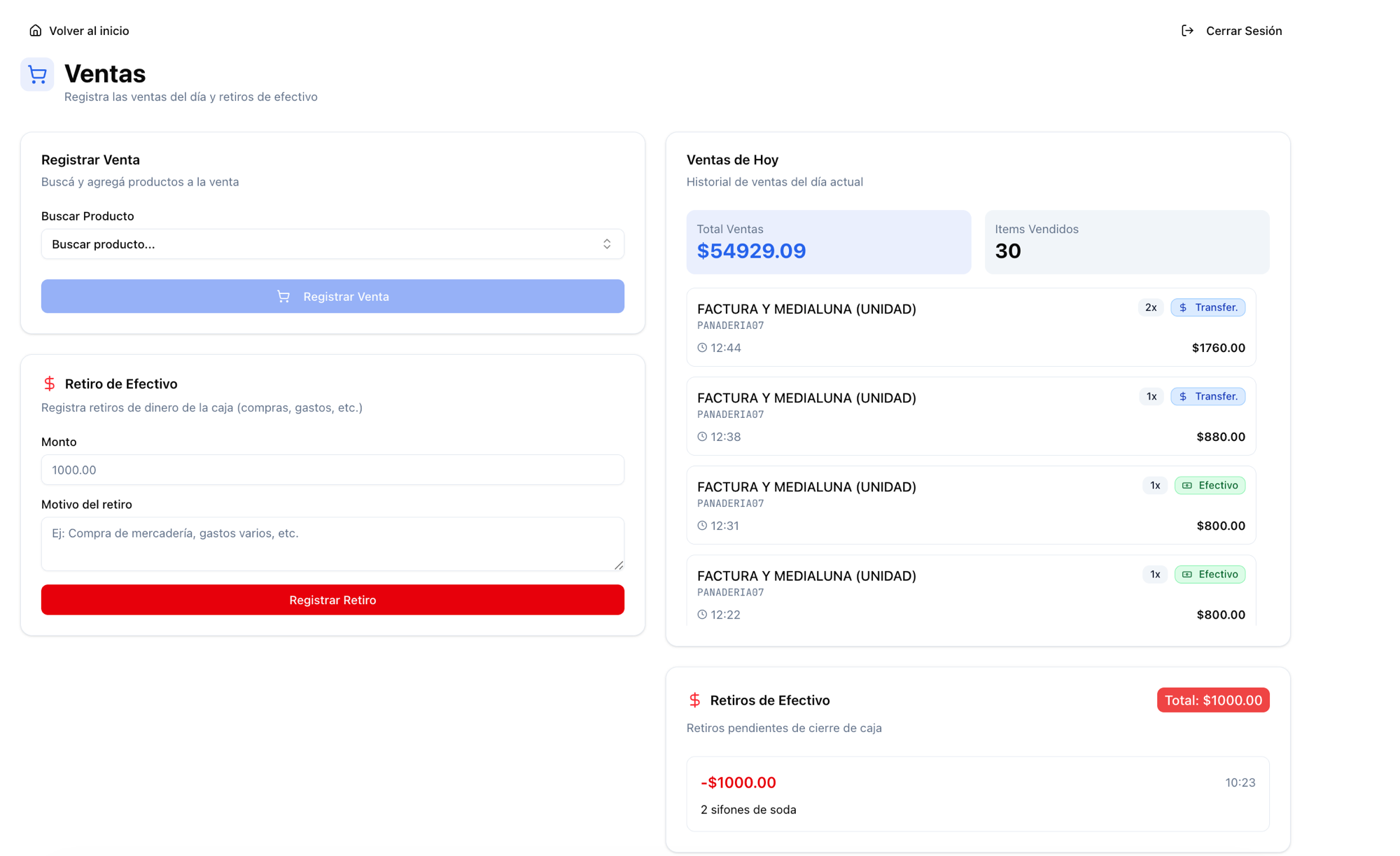Click the home icon beside Volver al inicio
Screen dimensions: 1400x856
tap(35, 31)
